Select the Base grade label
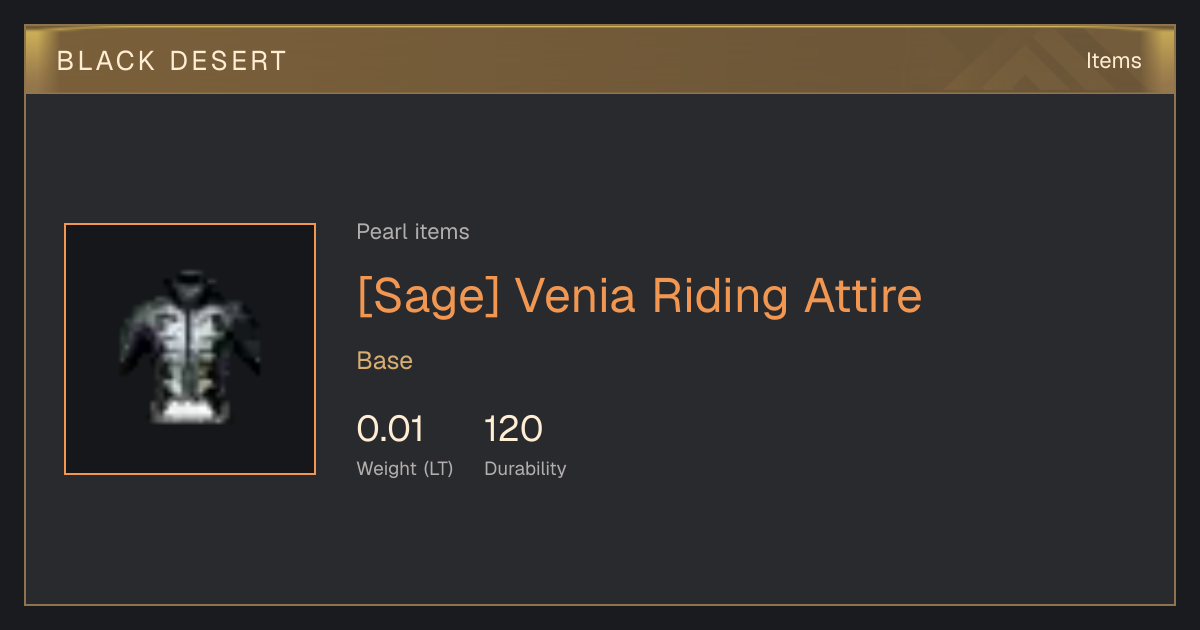 (x=385, y=361)
